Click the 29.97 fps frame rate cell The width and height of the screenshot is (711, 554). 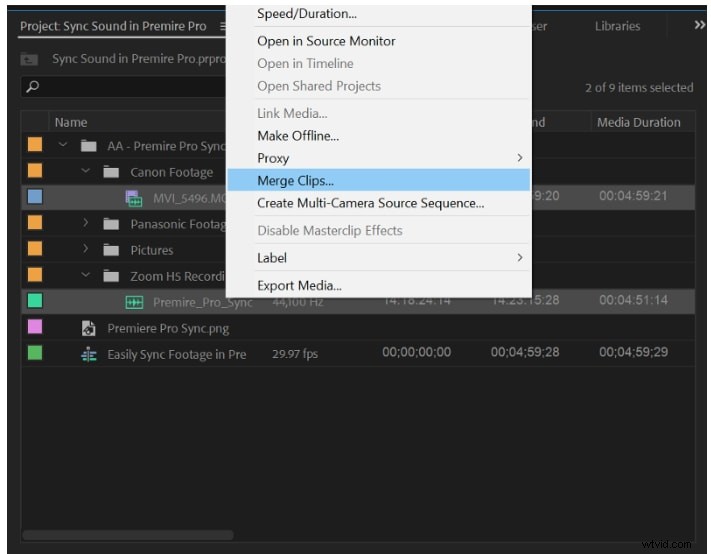[295, 354]
